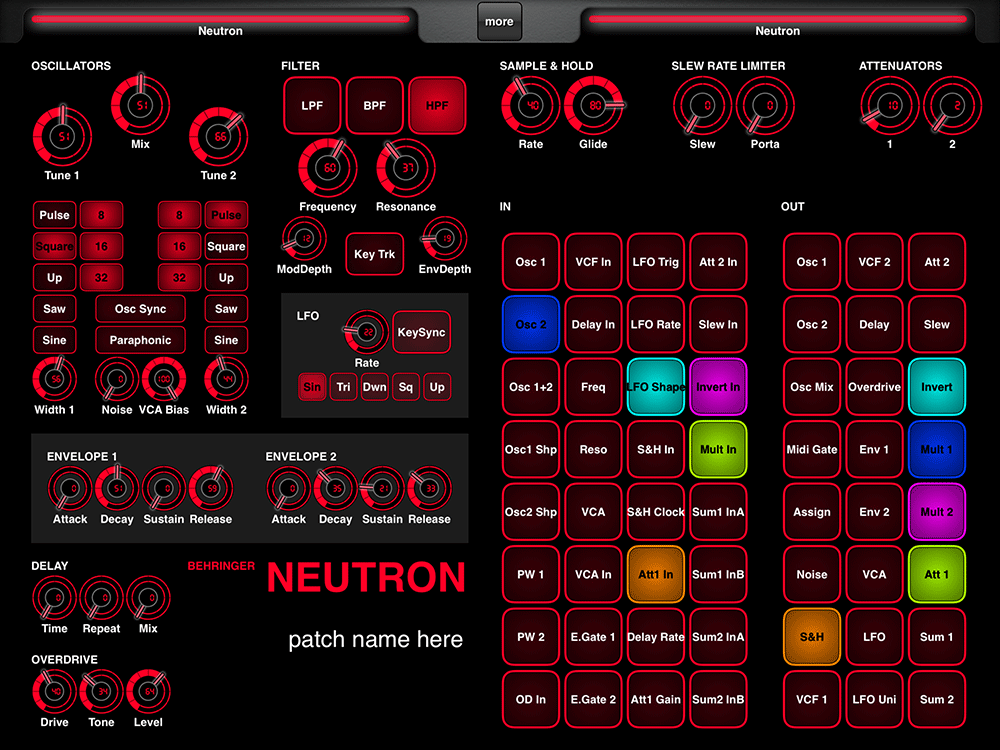Screen dimensions: 1000x750
Task: Toggle the Paraphonic mode button
Action: (140, 340)
